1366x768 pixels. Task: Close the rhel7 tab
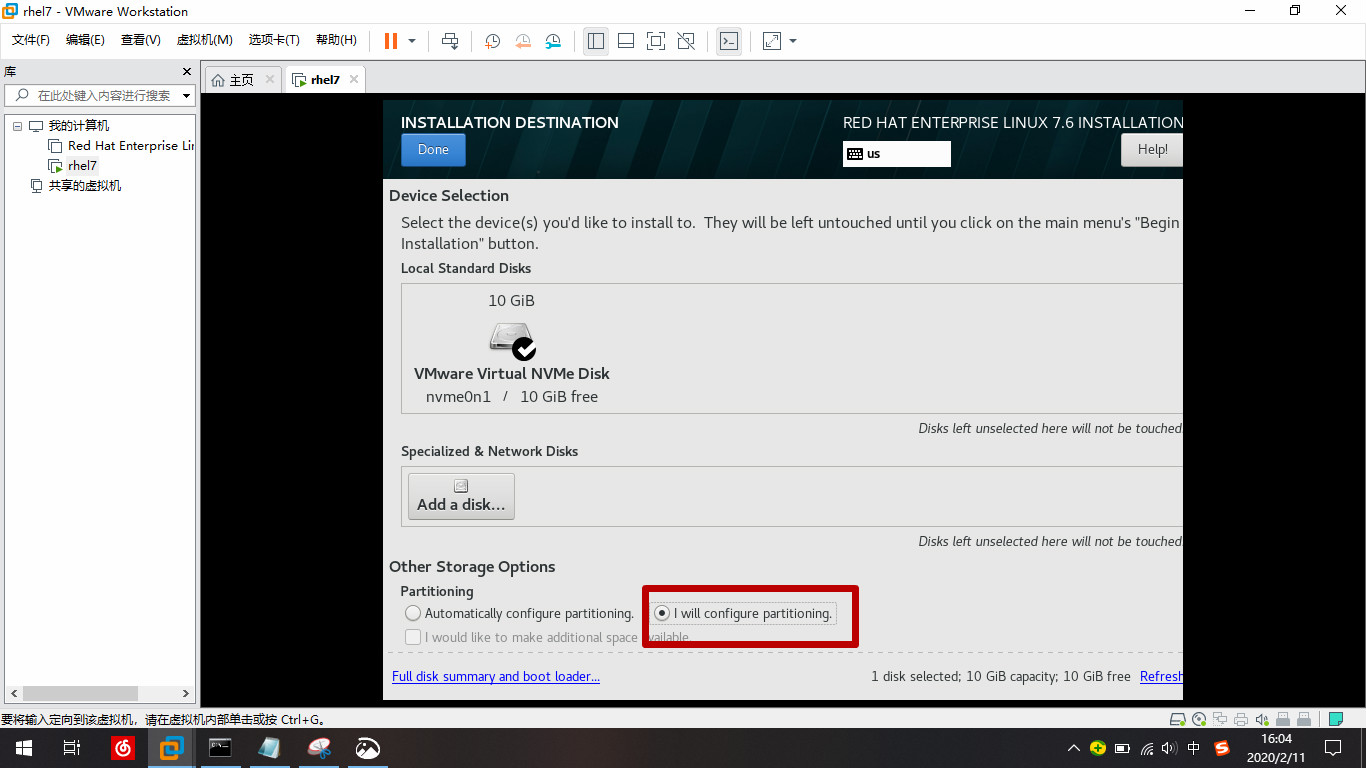tap(353, 80)
